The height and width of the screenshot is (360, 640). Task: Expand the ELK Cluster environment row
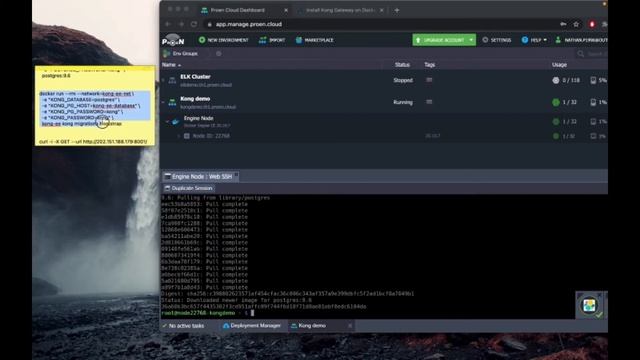tap(164, 80)
